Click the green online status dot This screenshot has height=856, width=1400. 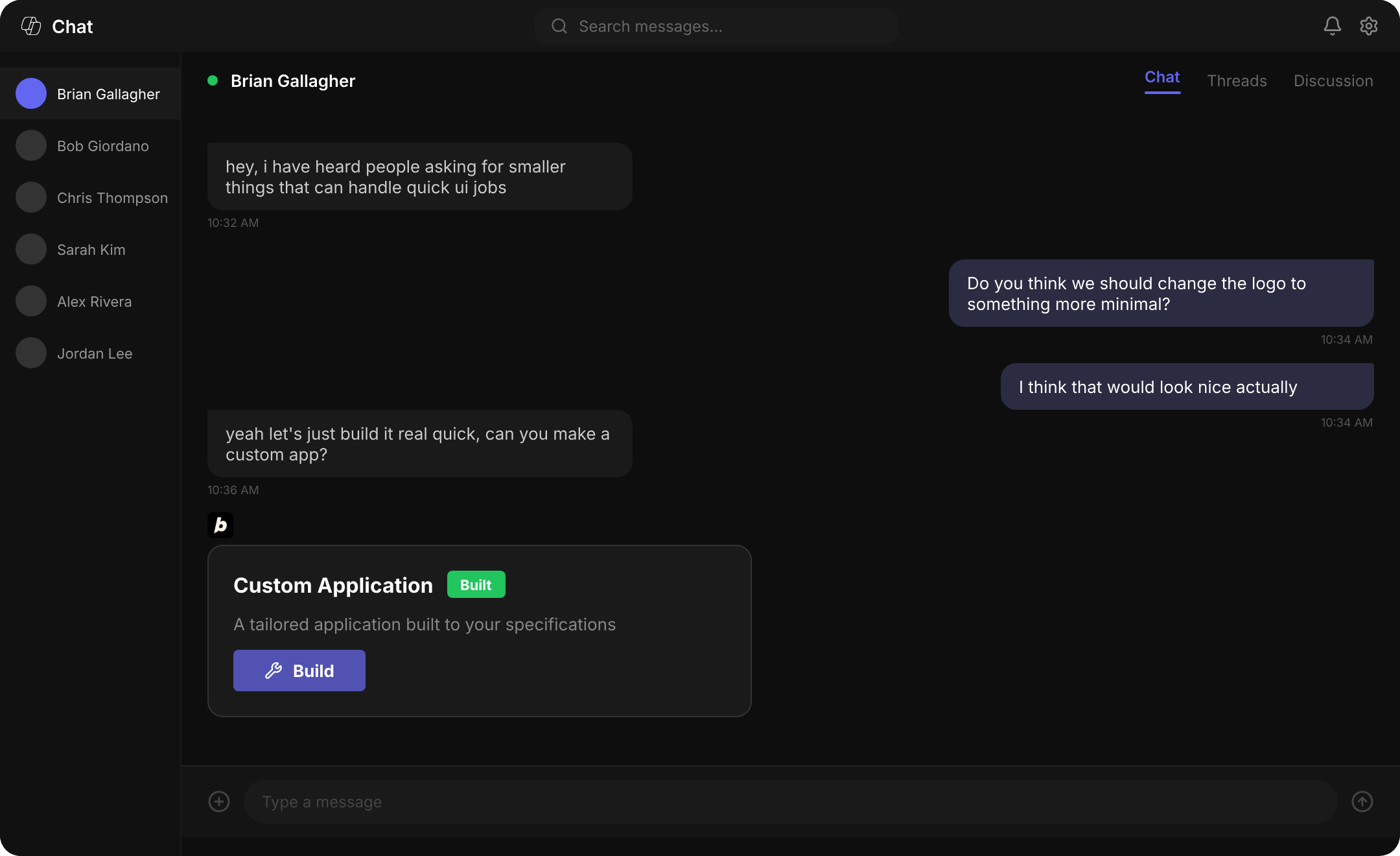click(213, 80)
